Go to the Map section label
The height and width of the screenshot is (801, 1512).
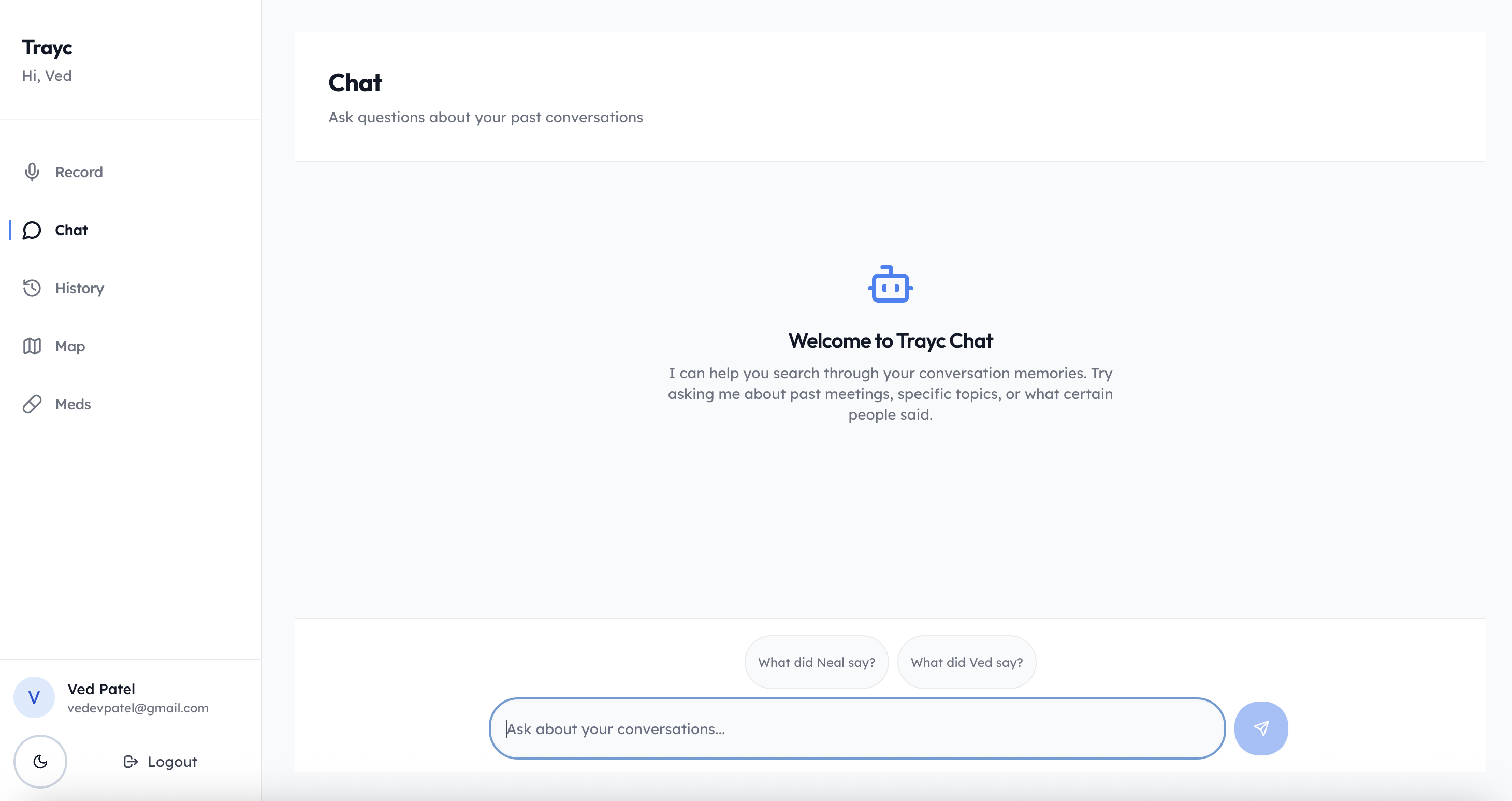pos(70,346)
